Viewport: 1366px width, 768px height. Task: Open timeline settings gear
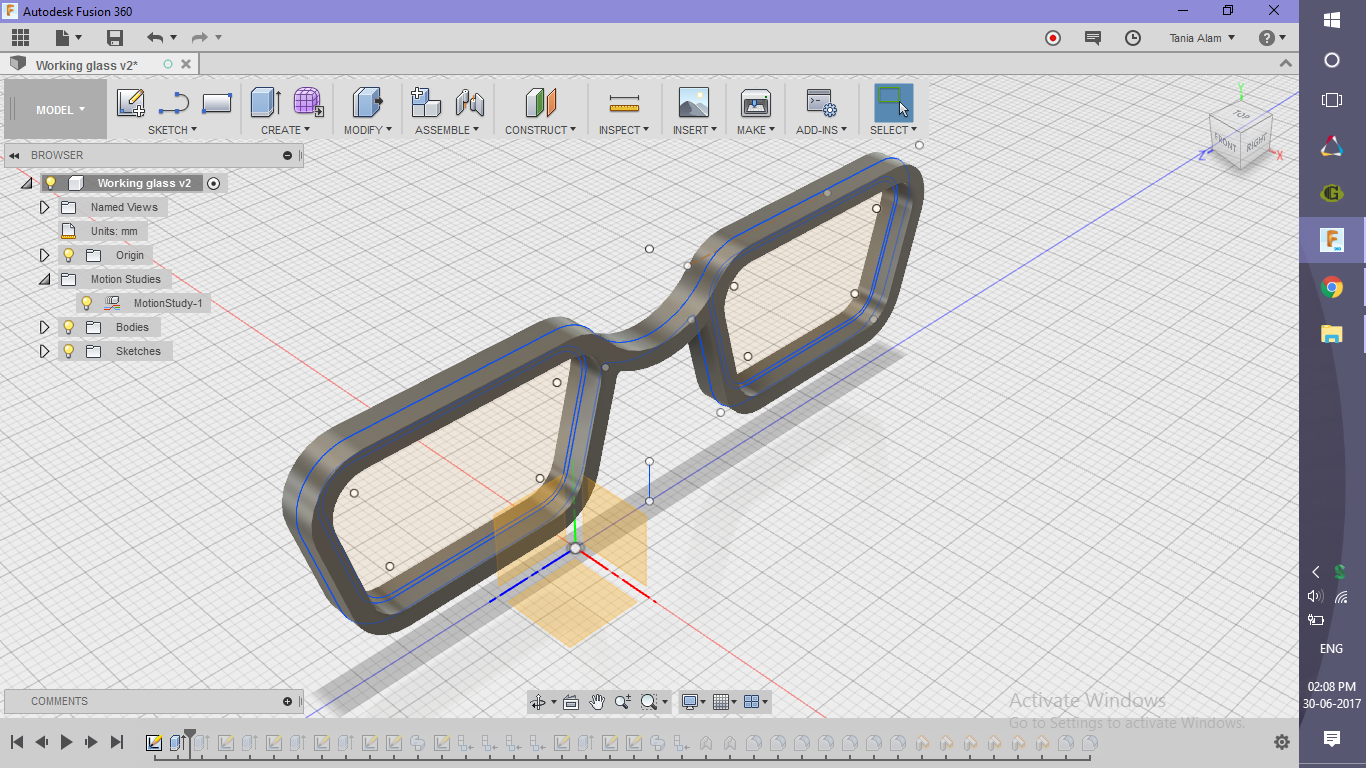[1282, 742]
